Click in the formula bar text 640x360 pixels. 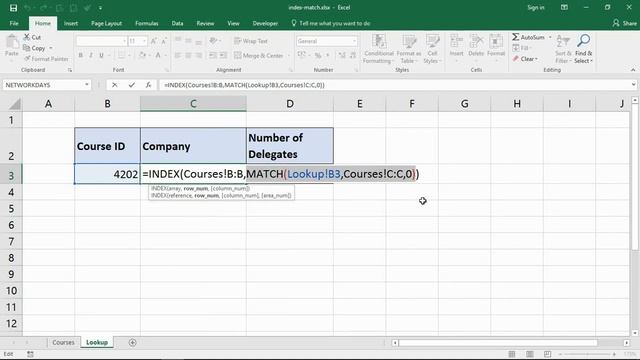point(244,85)
